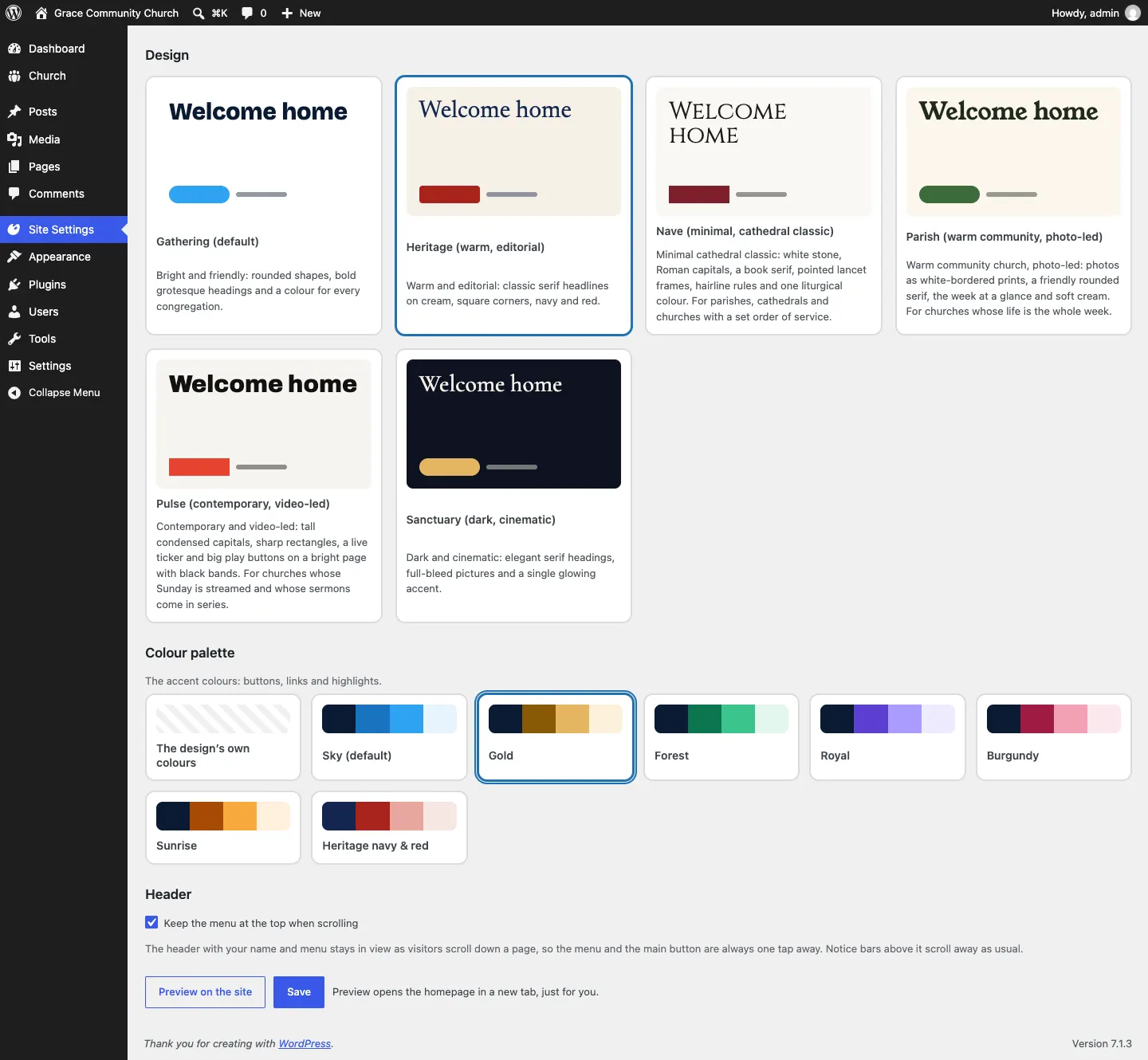
Task: Choose the Nave minimal cathedral design
Action: [x=764, y=206]
